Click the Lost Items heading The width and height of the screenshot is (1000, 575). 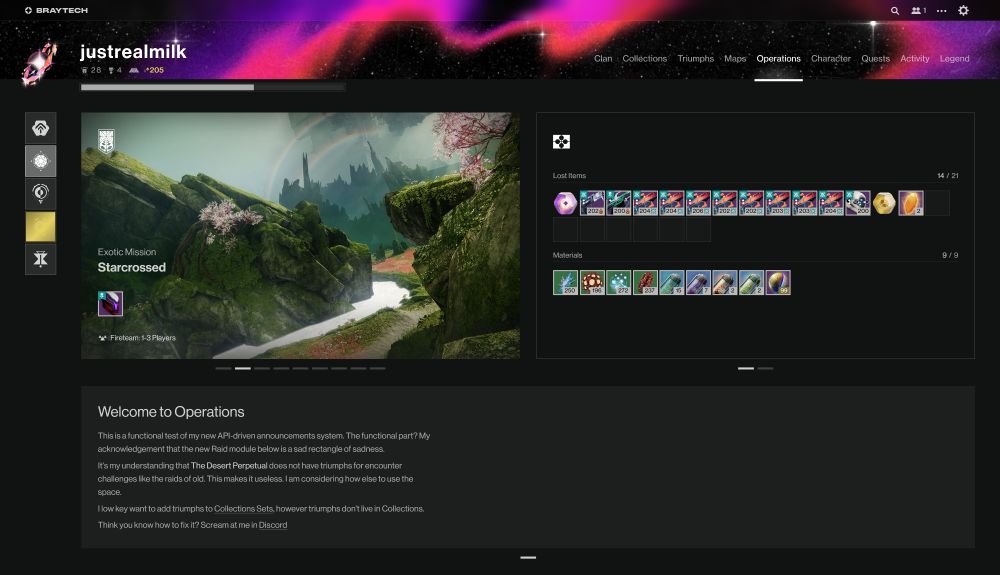[569, 176]
